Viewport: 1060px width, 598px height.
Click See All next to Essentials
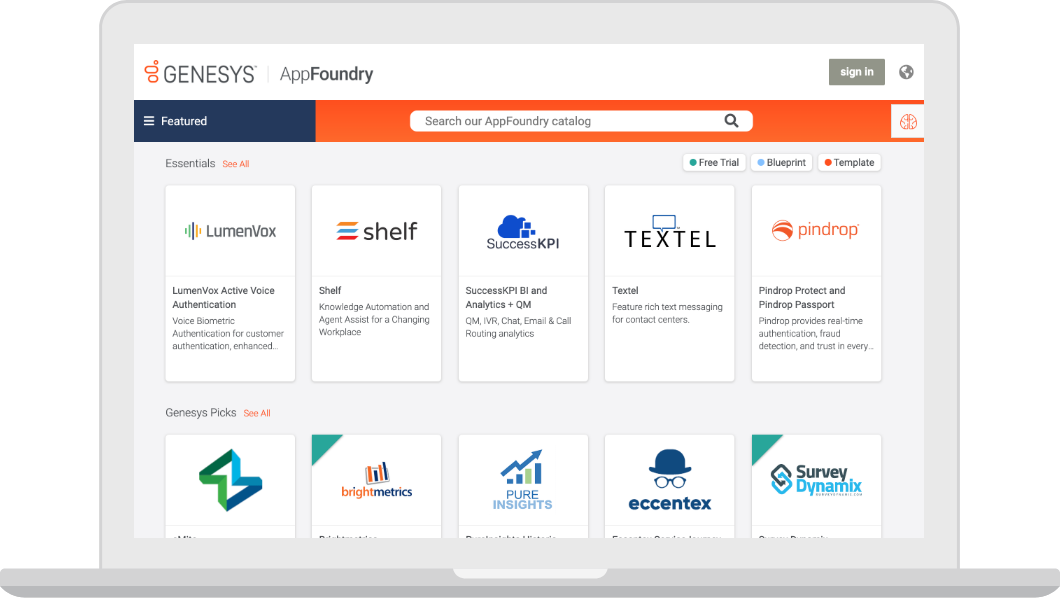(x=236, y=164)
